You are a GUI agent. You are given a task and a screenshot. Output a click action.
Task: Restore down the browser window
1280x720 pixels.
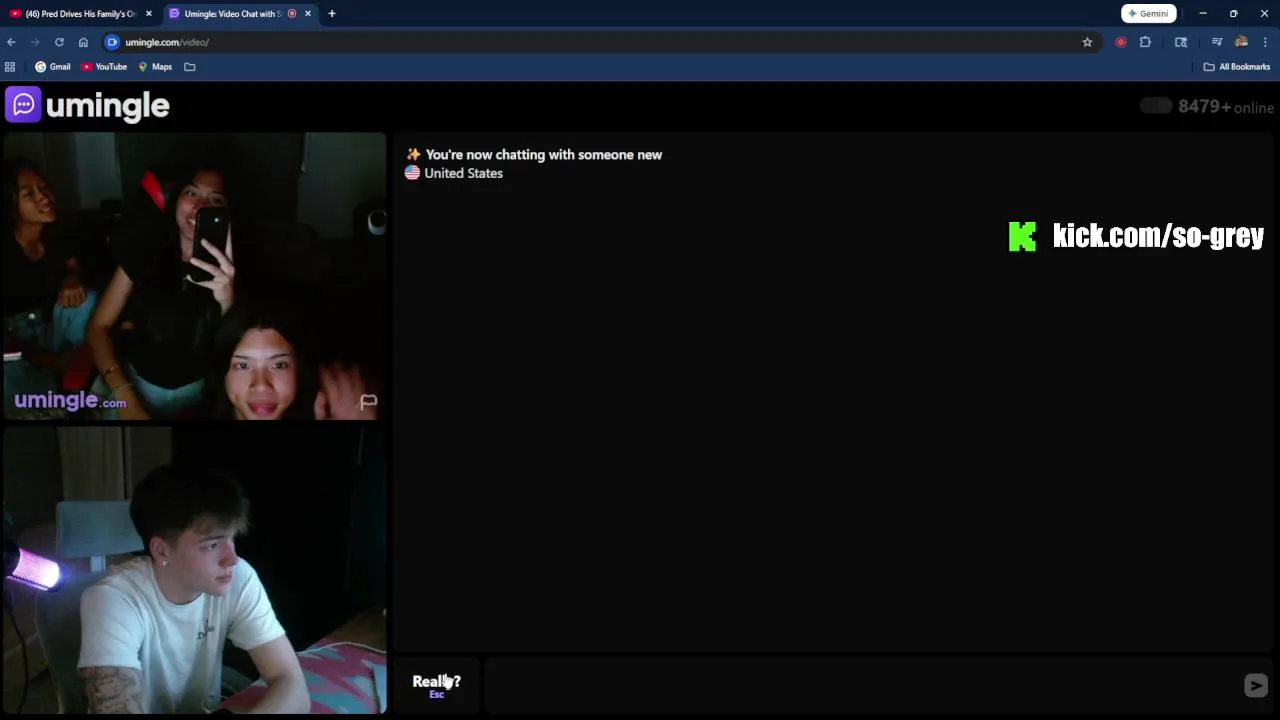click(x=1234, y=13)
